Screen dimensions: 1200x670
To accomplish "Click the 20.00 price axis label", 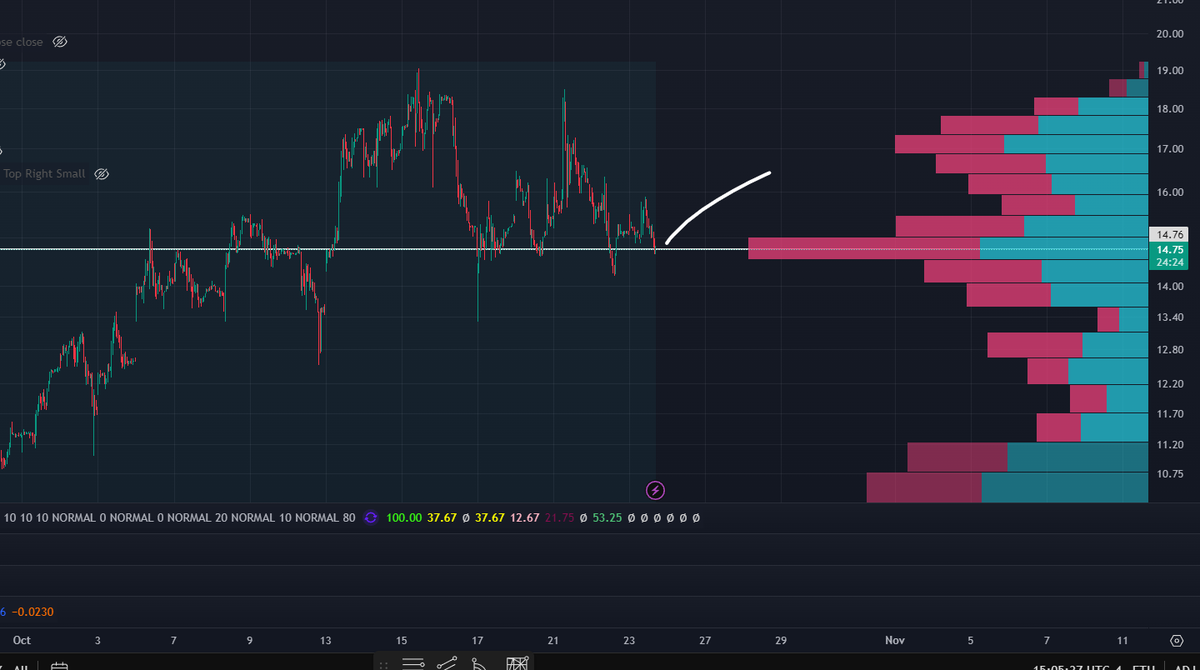I will coord(1170,34).
